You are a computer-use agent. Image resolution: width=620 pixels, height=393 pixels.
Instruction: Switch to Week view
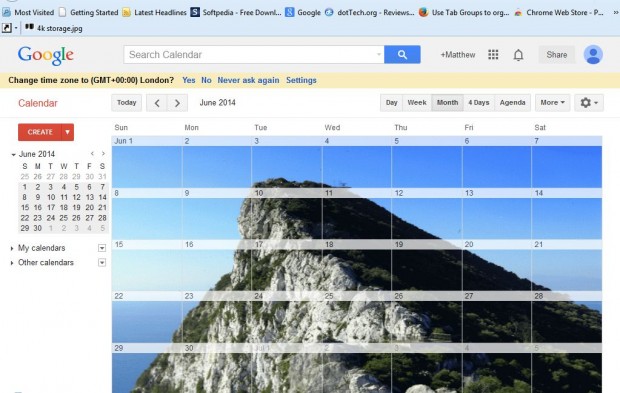tap(417, 103)
